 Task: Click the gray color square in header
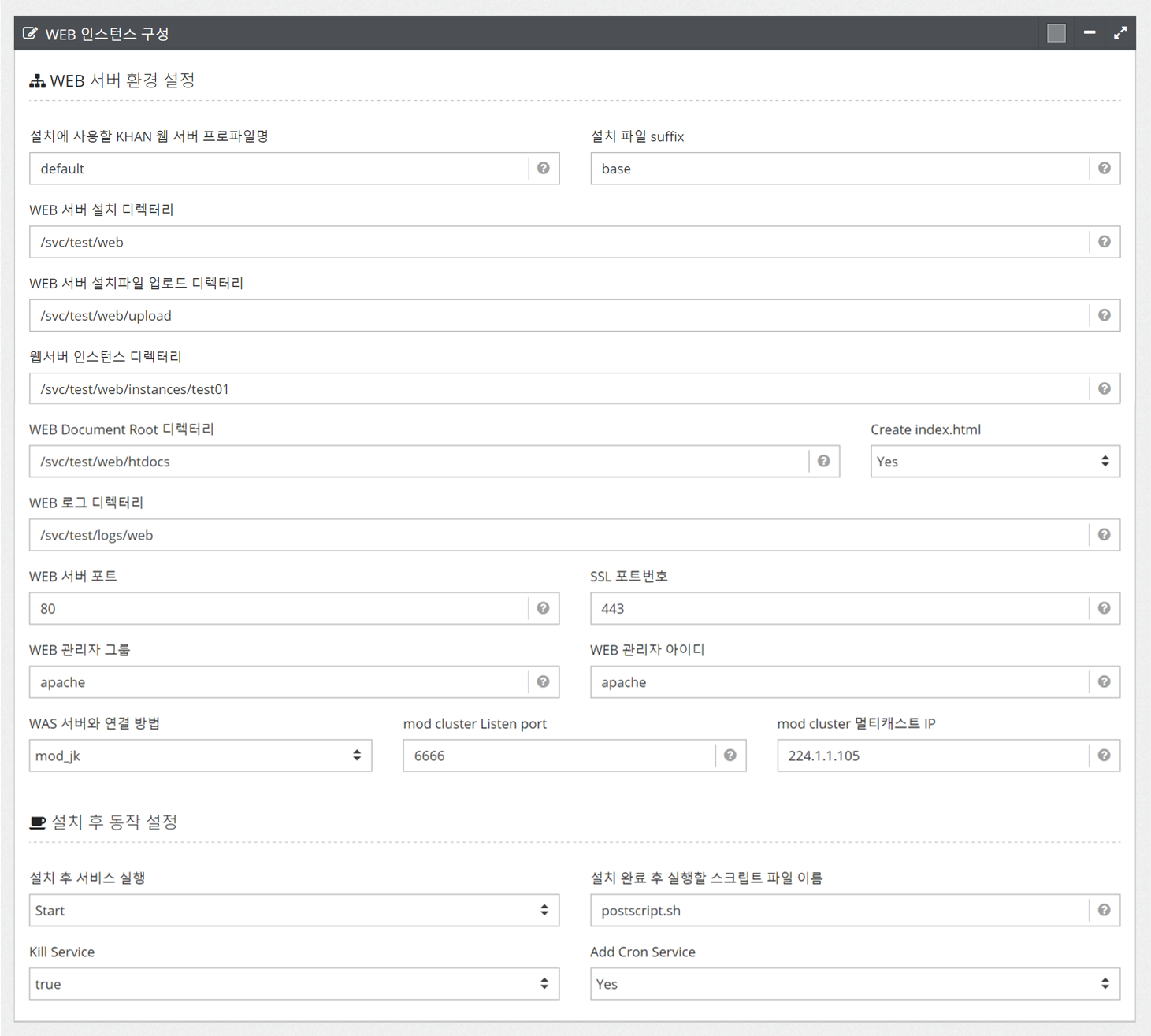[1056, 33]
